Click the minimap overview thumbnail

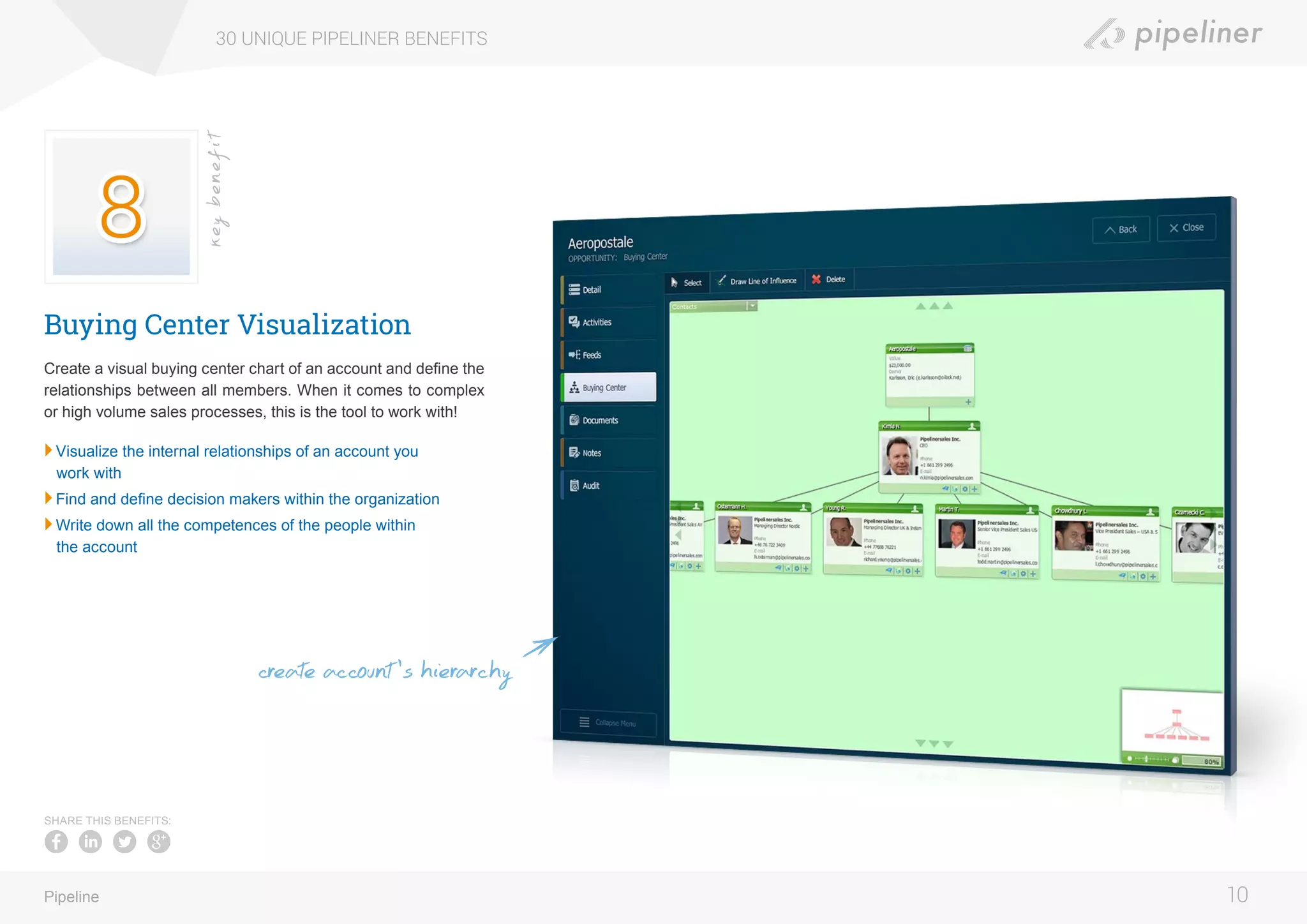(1172, 722)
